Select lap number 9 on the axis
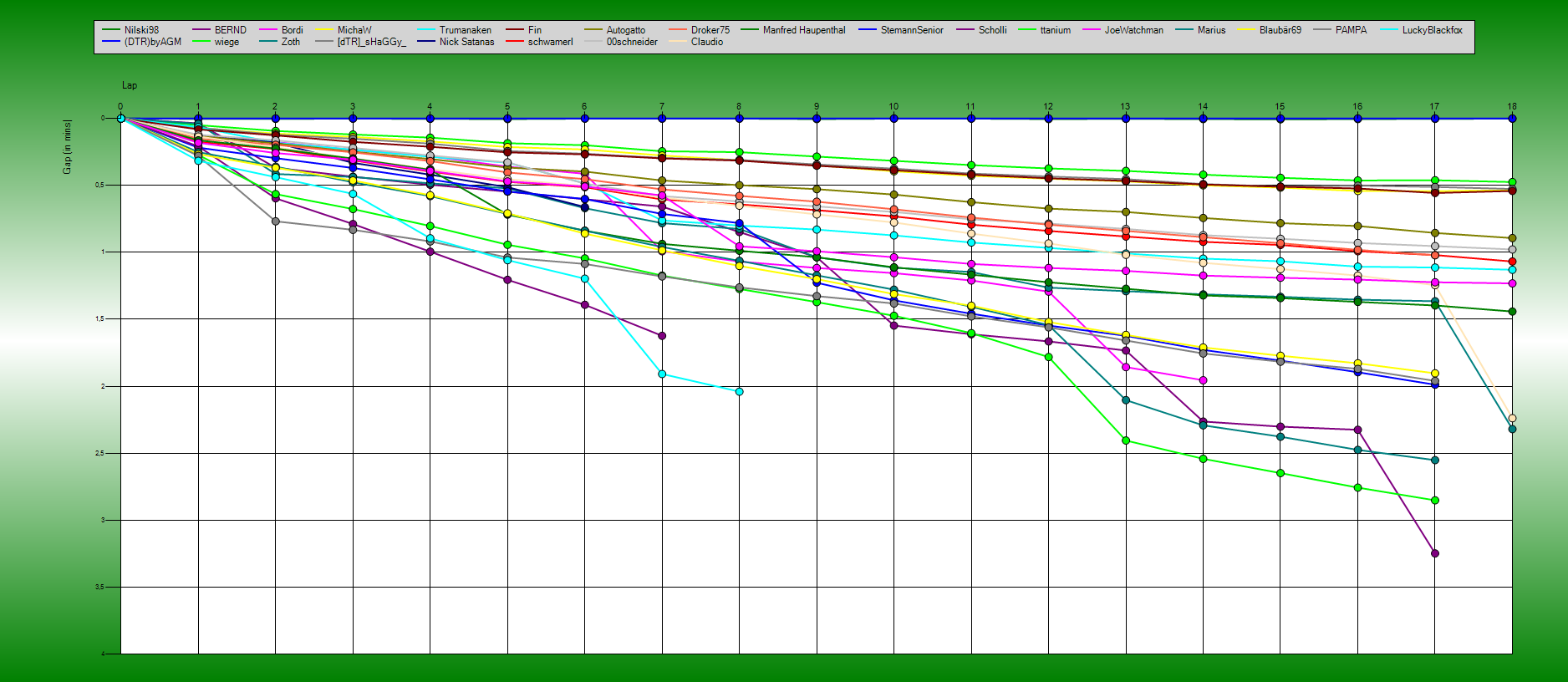The width and height of the screenshot is (1568, 682). pos(817,107)
